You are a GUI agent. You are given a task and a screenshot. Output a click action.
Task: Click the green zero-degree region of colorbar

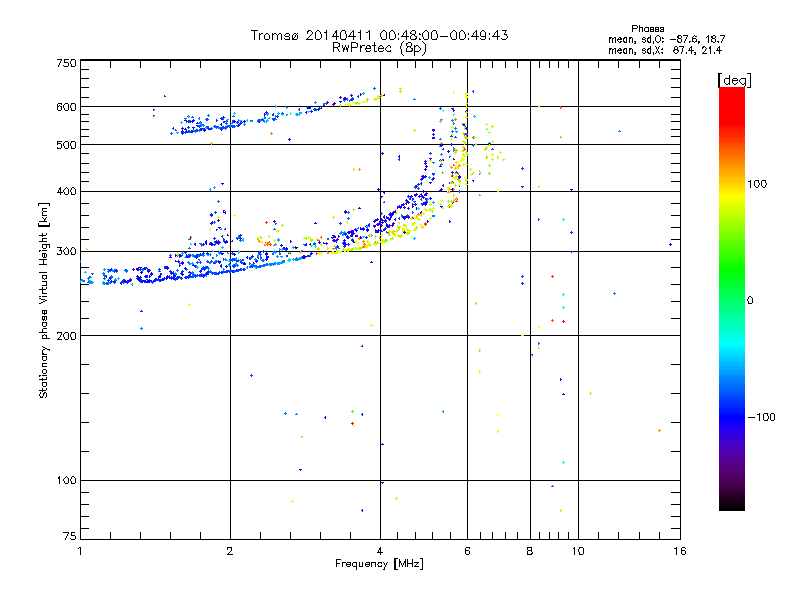(x=732, y=300)
